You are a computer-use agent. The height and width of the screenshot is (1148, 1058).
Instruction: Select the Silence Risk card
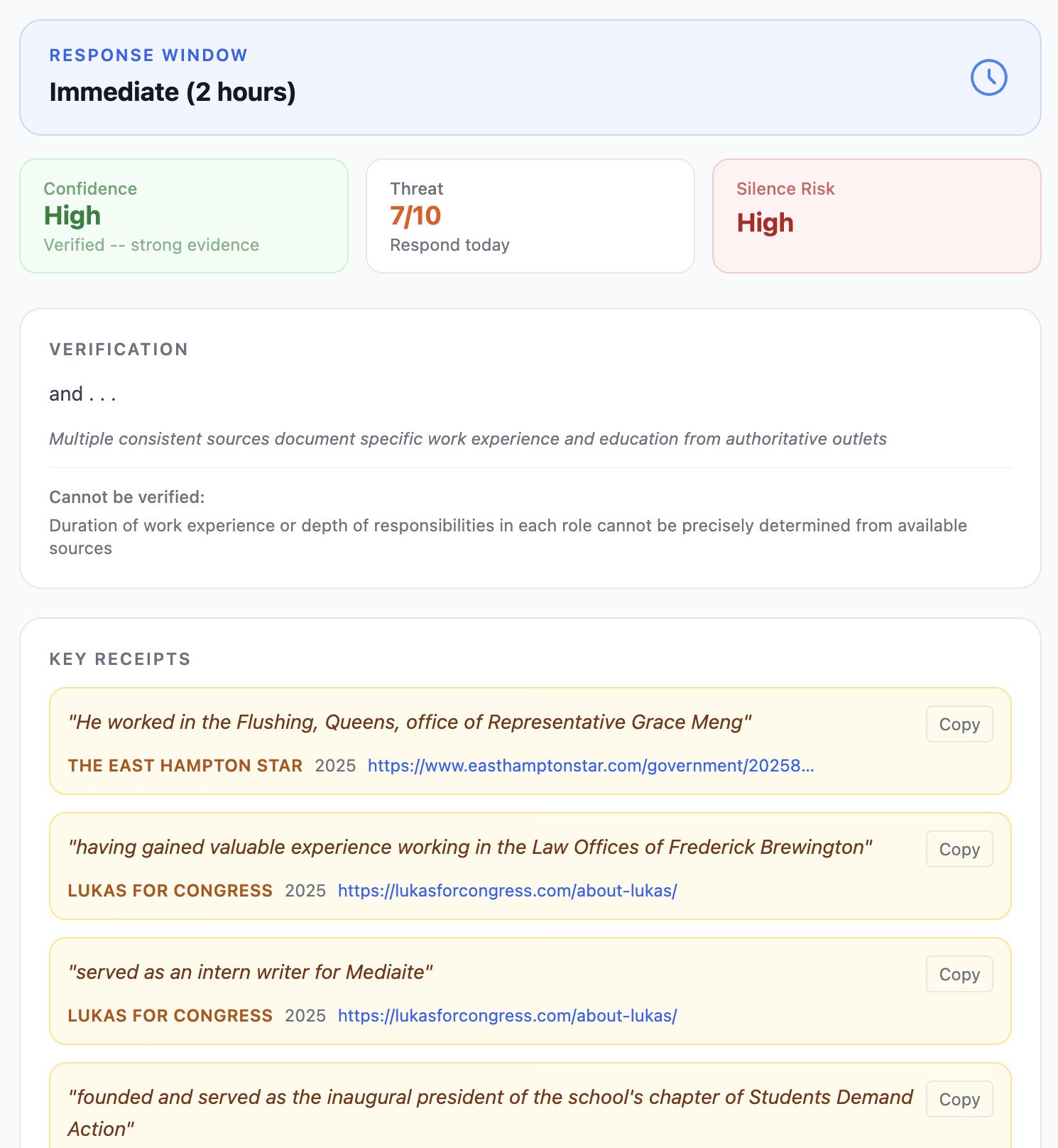876,215
